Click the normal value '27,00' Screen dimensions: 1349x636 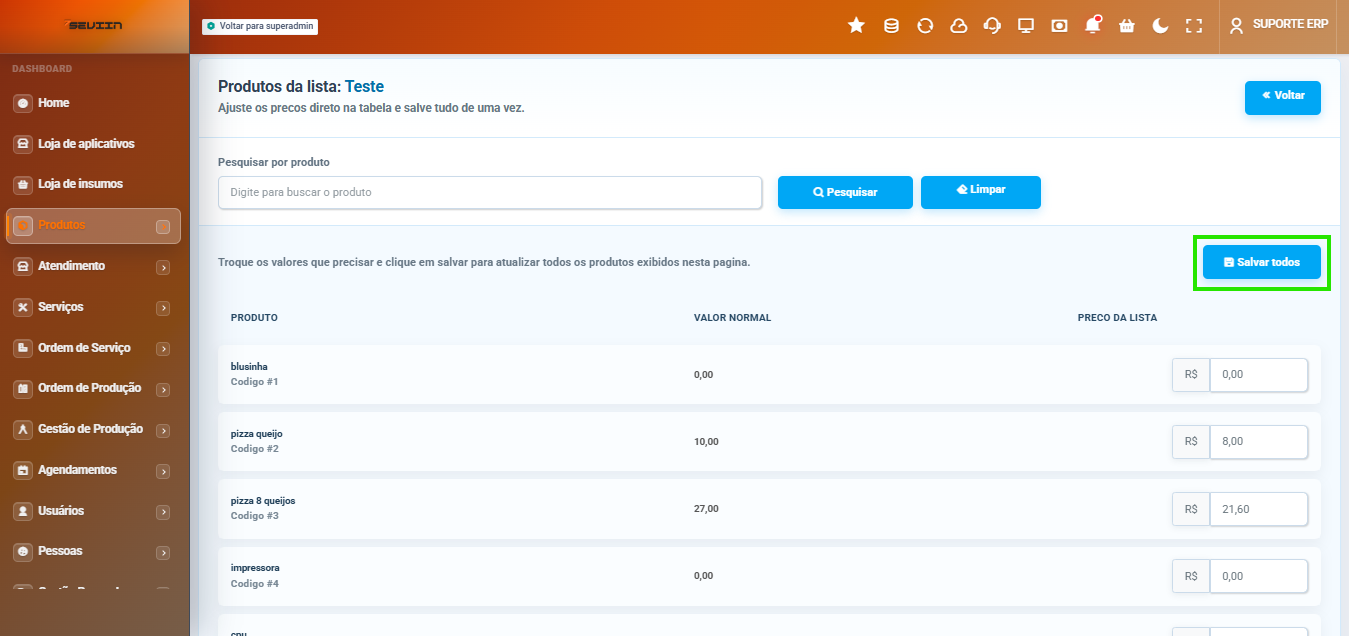pos(706,509)
